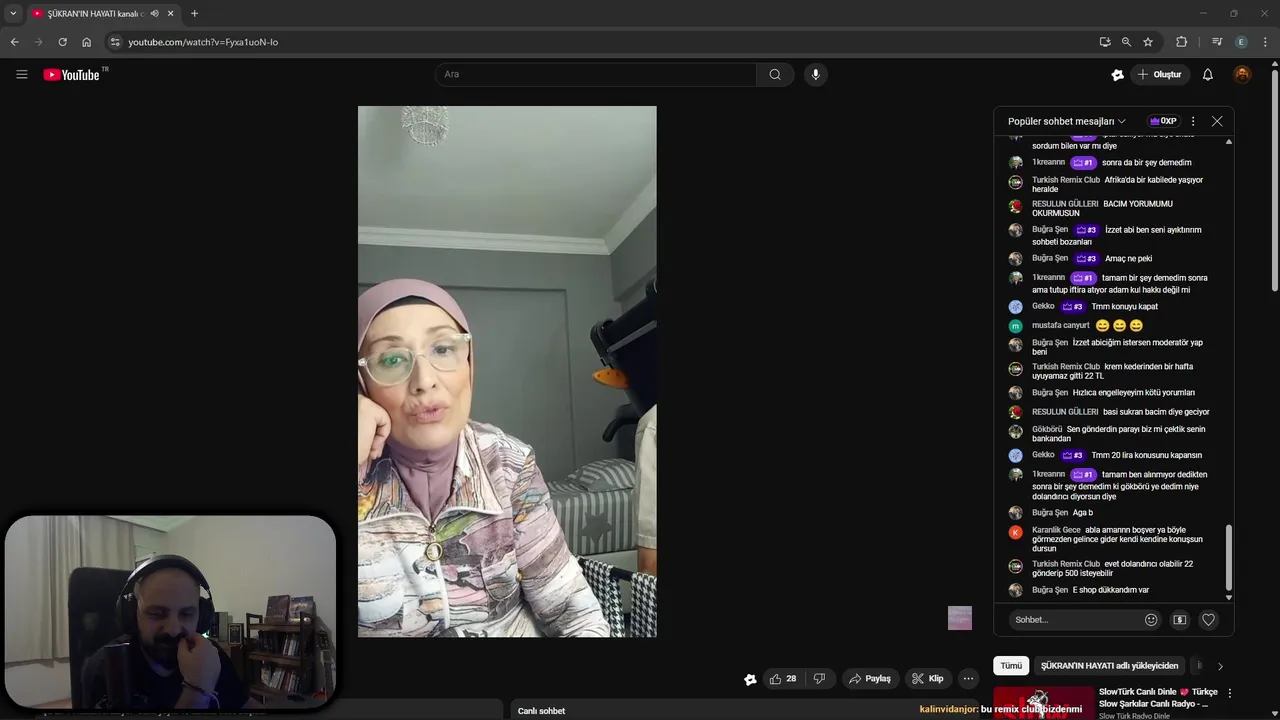The image size is (1280, 720).
Task: Open a new browser tab
Action: tap(194, 13)
